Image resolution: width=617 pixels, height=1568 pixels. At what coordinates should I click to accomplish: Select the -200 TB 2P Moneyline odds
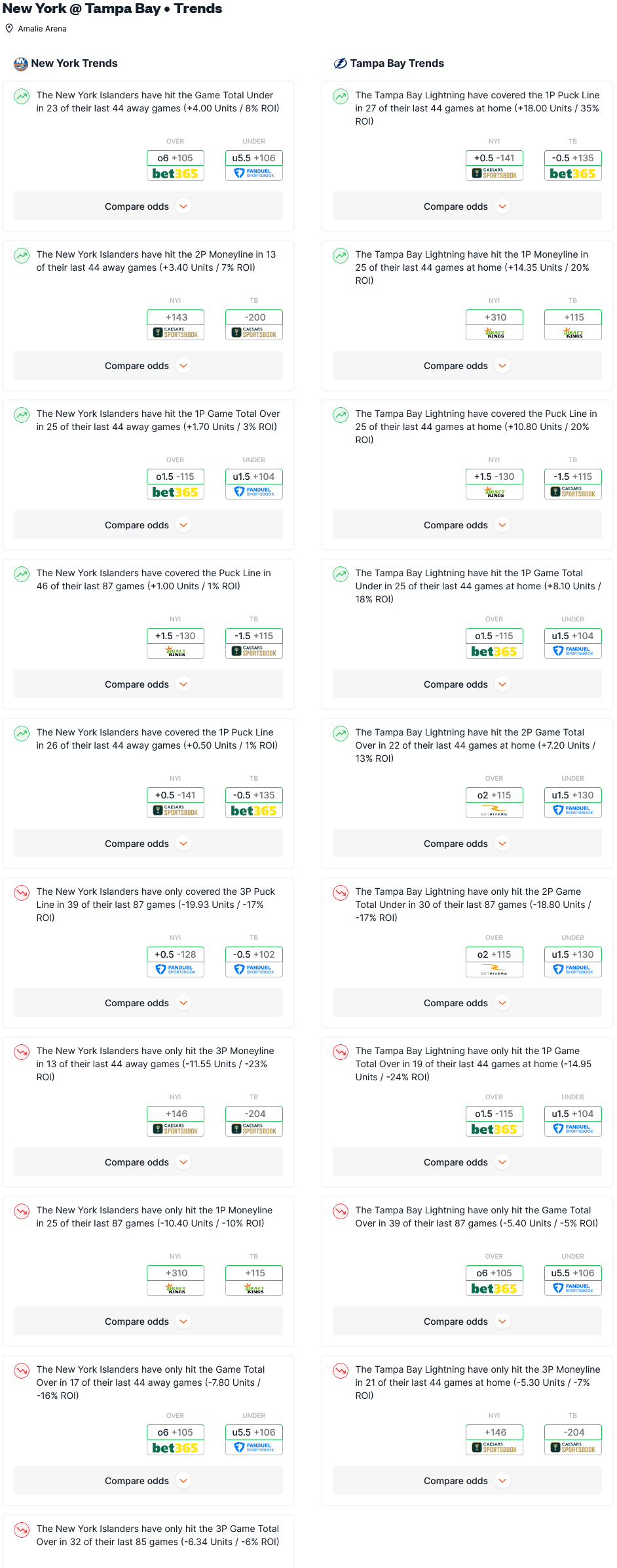click(x=254, y=317)
